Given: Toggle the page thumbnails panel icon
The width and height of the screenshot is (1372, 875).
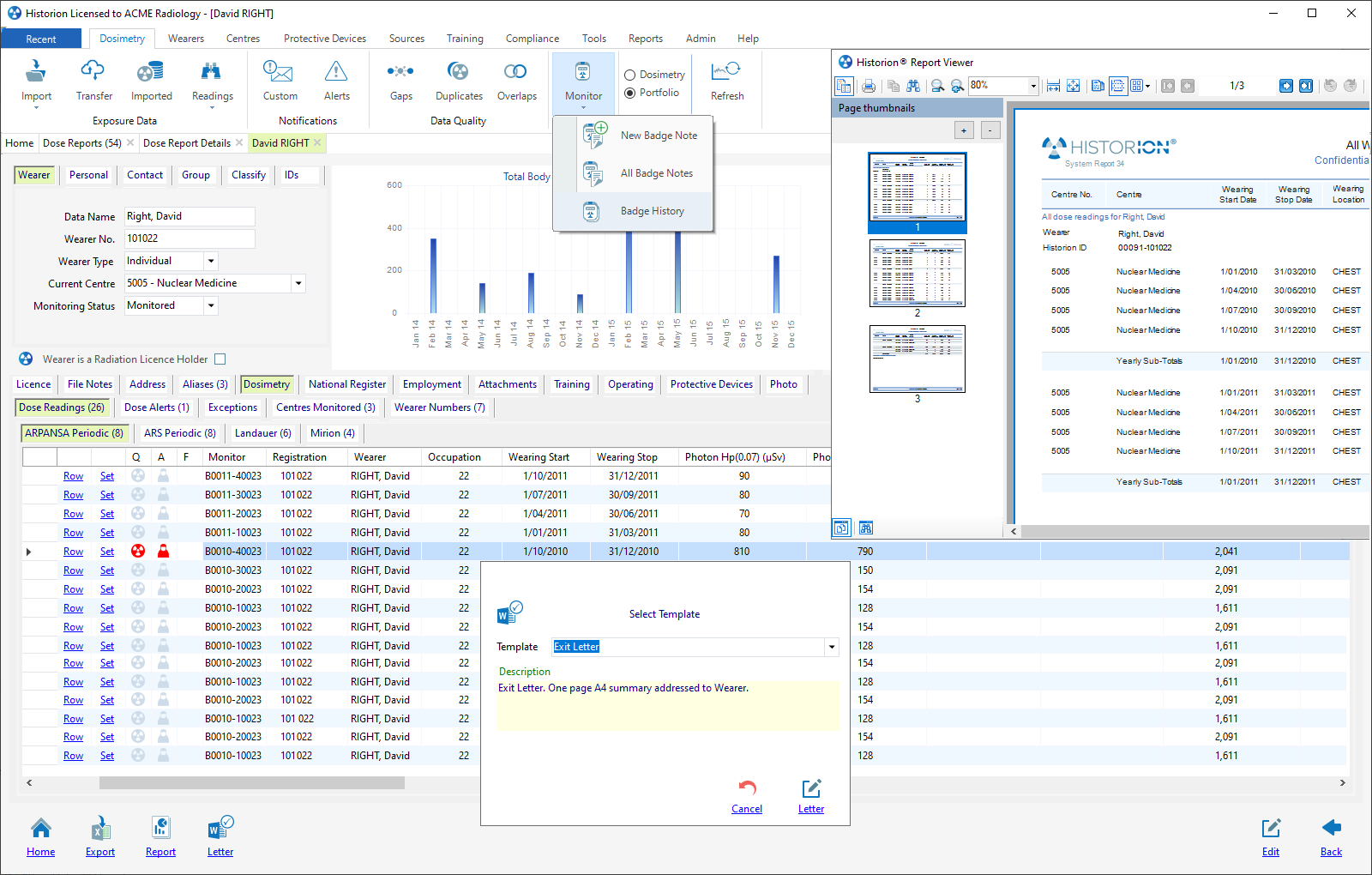Looking at the screenshot, I should 844,86.
